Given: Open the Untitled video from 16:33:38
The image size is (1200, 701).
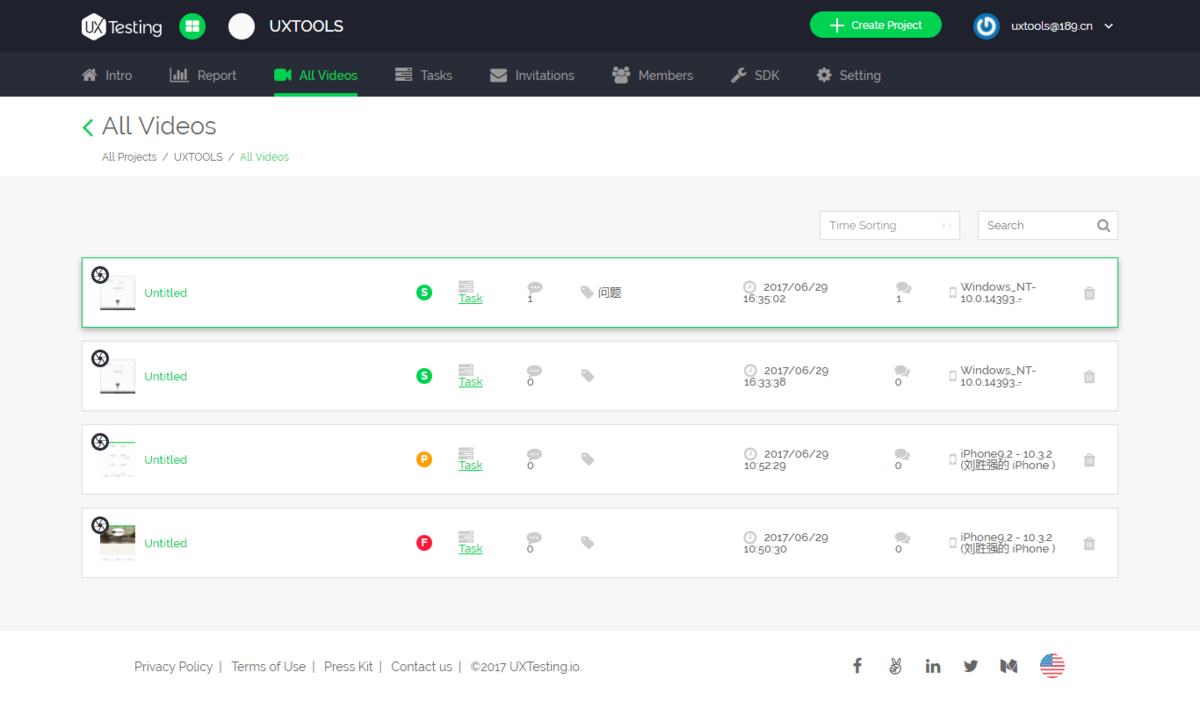Looking at the screenshot, I should [x=166, y=376].
